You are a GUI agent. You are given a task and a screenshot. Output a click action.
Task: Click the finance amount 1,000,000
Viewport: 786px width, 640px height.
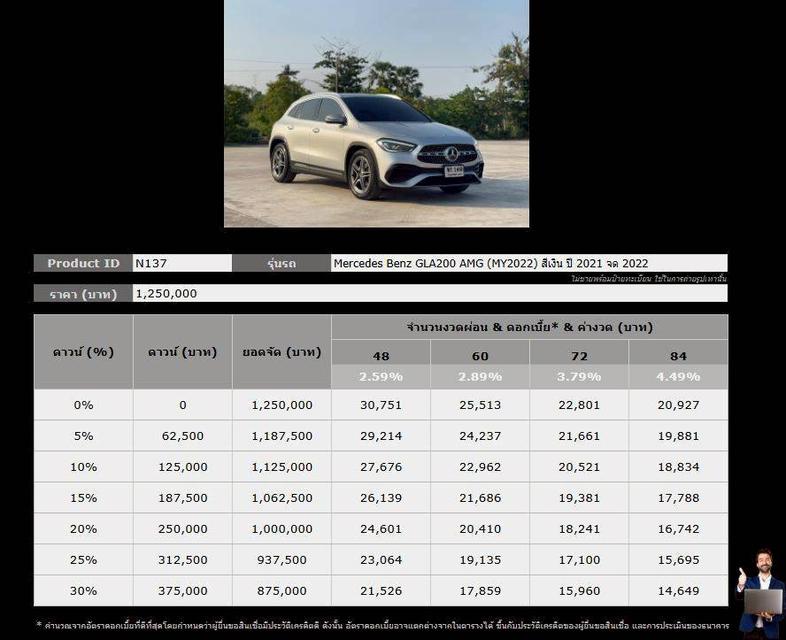(x=282, y=529)
